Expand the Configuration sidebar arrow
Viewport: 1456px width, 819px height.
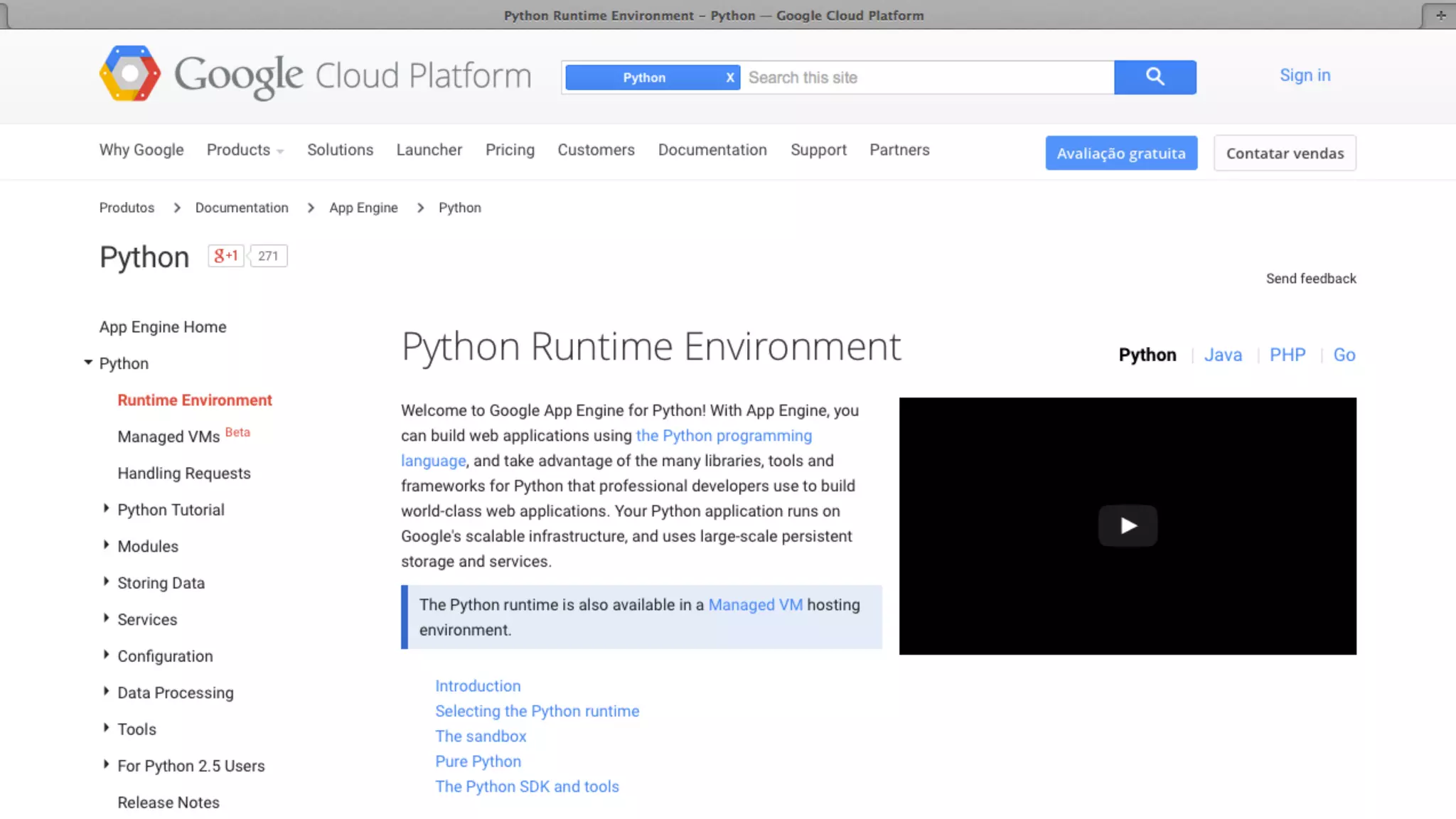[106, 655]
